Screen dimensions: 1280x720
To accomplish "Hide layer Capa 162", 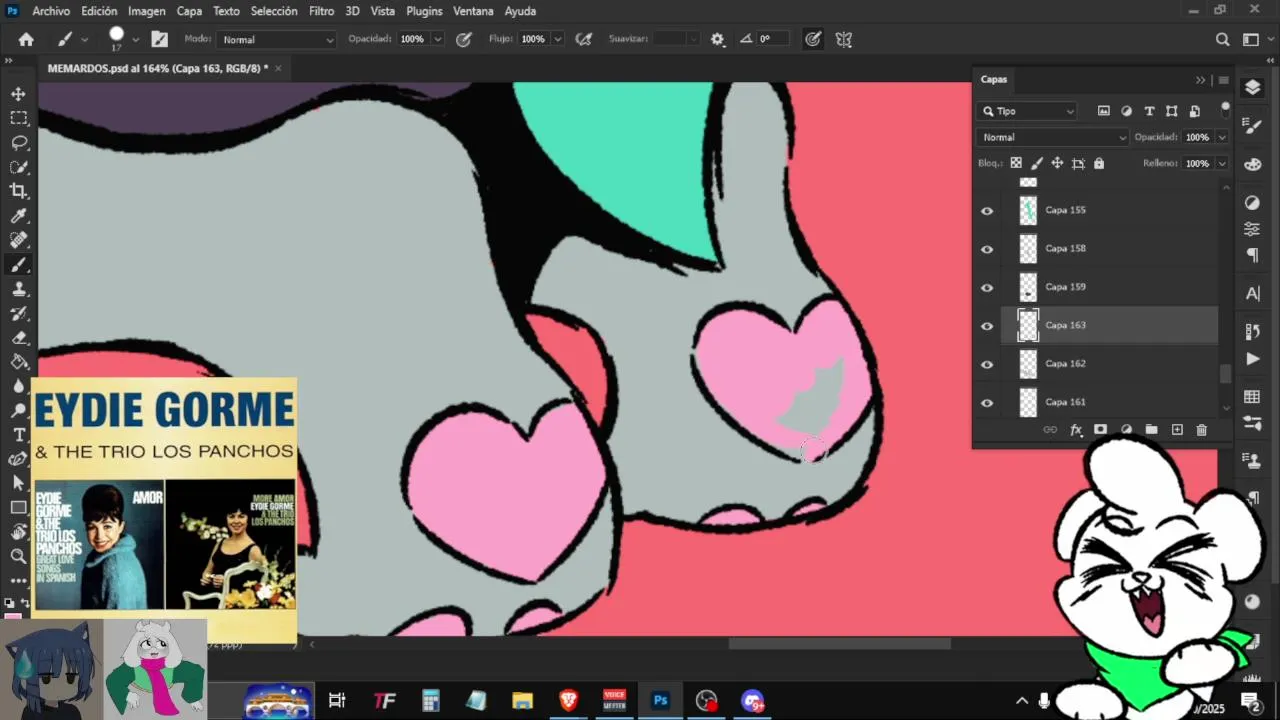I will point(987,364).
